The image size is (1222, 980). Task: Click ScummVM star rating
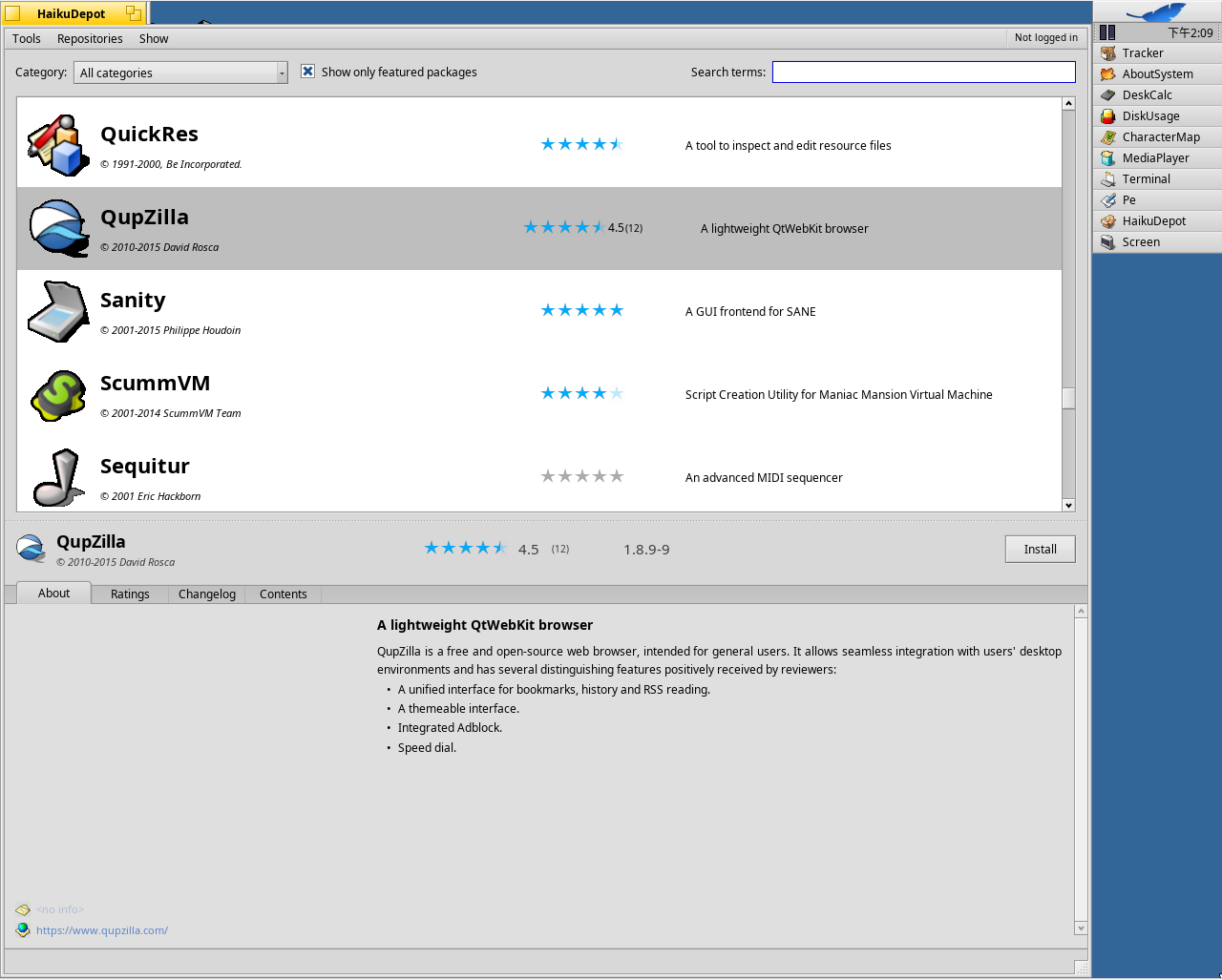tap(581, 394)
